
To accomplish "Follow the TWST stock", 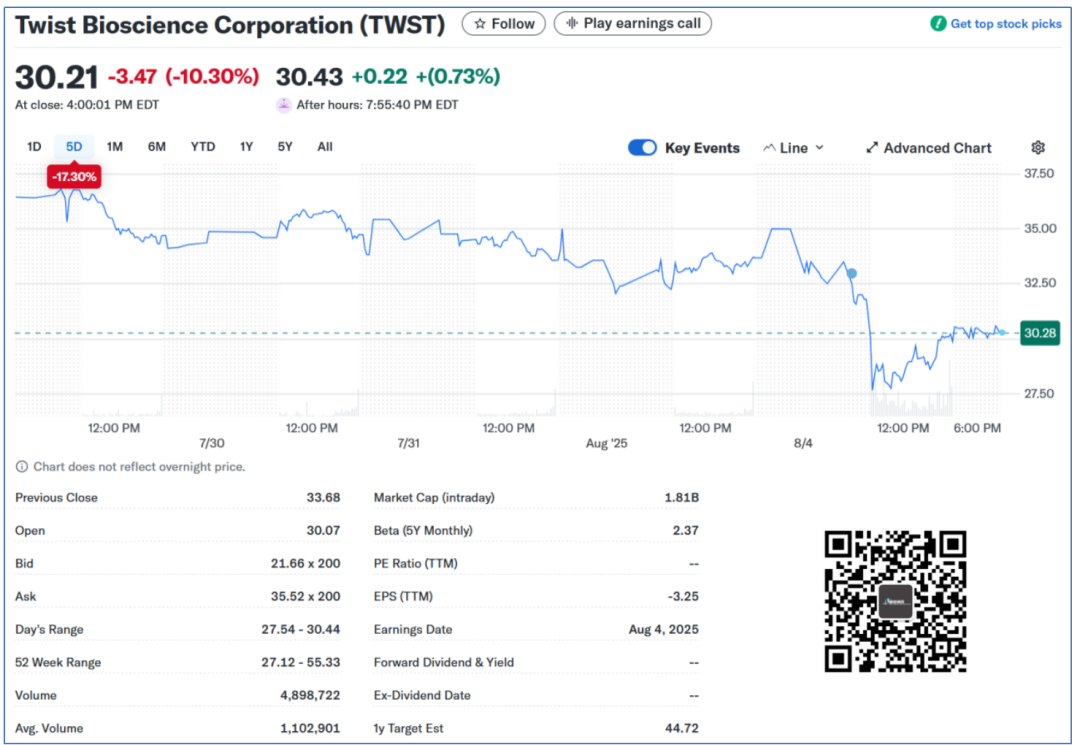I will pyautogui.click(x=504, y=24).
